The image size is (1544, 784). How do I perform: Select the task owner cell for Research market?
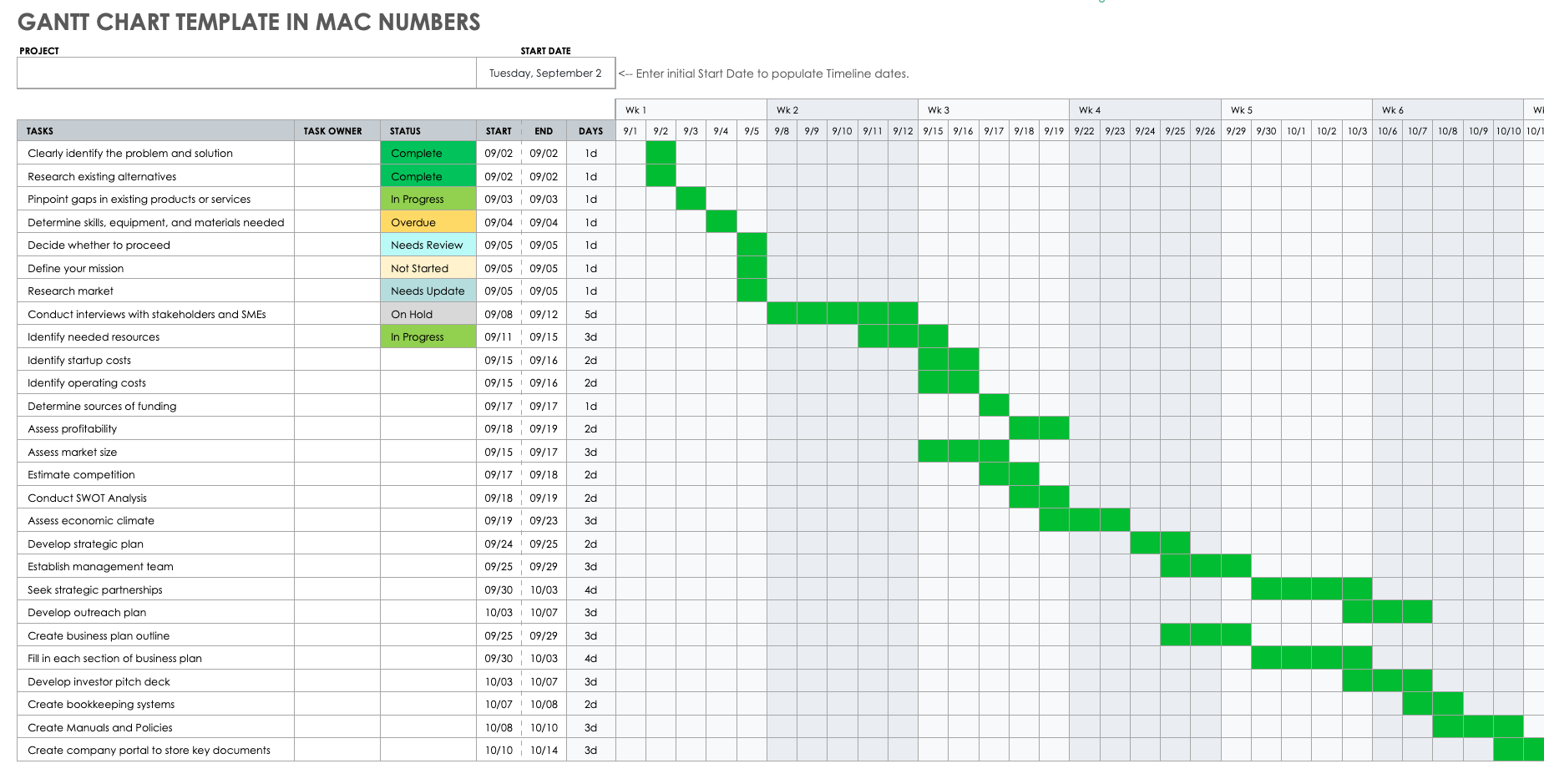pyautogui.click(x=337, y=291)
